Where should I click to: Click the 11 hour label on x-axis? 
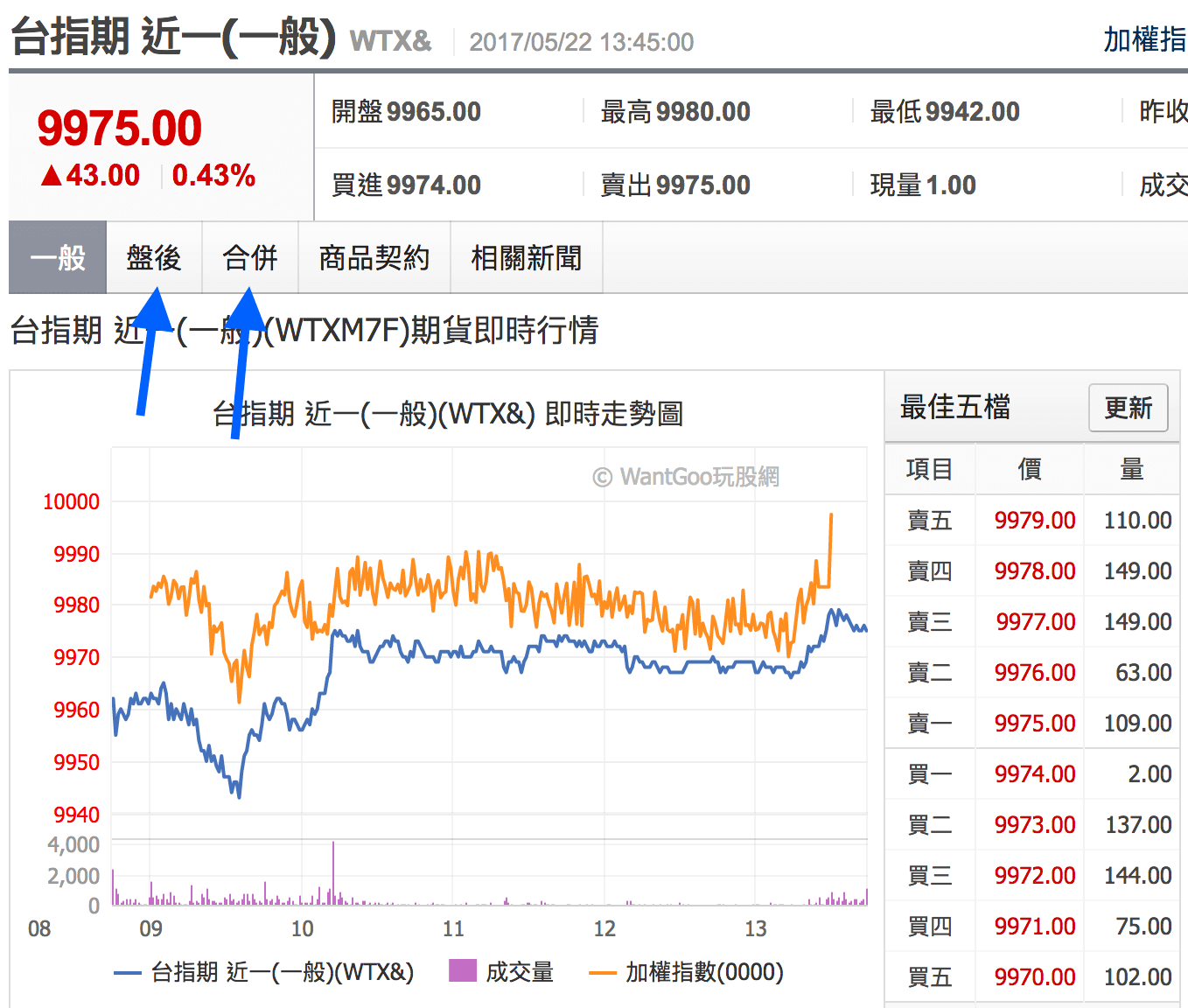point(453,928)
